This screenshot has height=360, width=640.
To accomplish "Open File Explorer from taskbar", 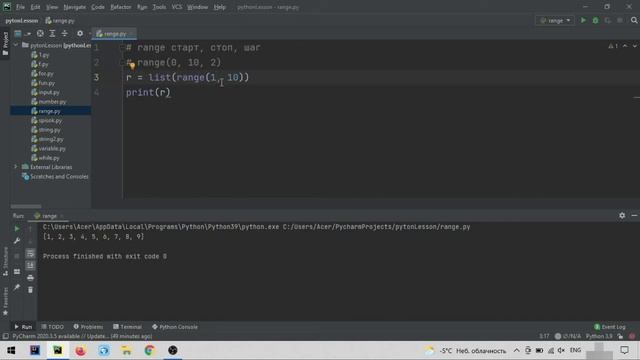I will pyautogui.click(x=127, y=350).
